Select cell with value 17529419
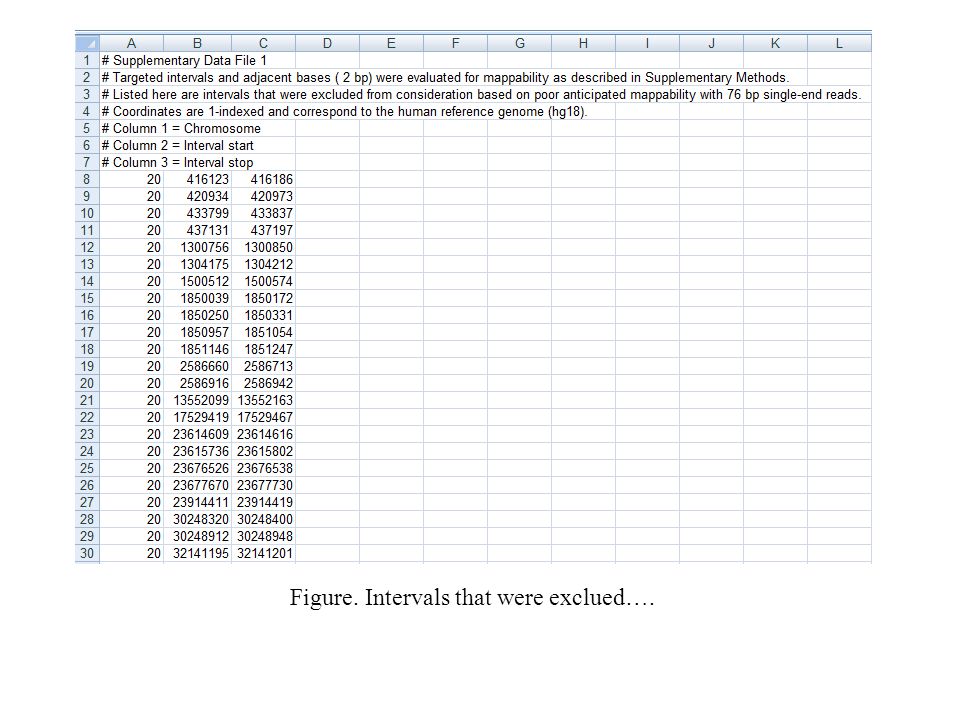The height and width of the screenshot is (720, 960). (197, 417)
